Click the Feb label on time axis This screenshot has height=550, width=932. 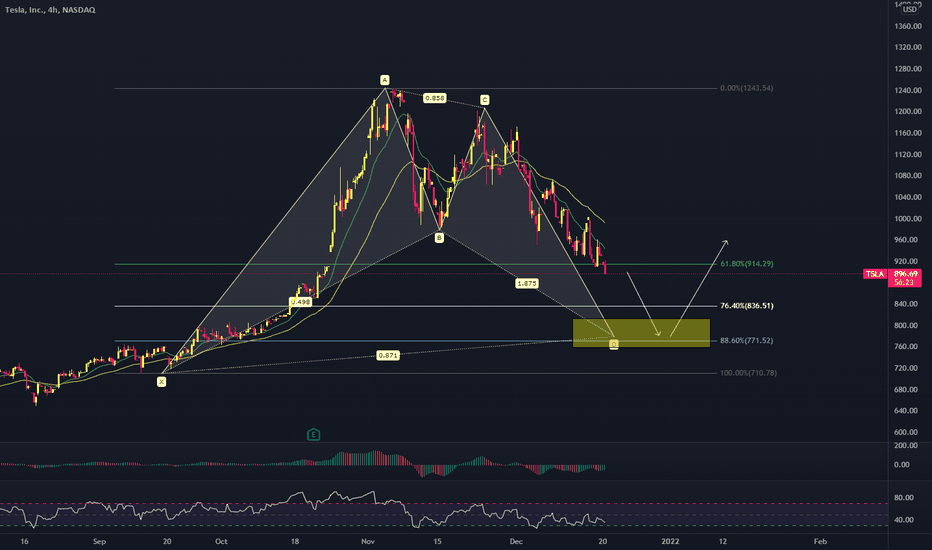(x=820, y=542)
